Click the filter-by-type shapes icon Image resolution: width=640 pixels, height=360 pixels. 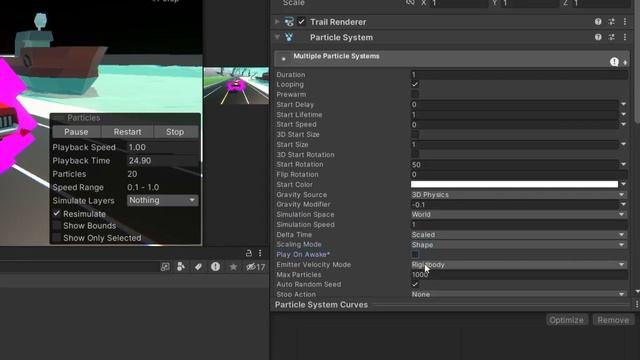(181, 267)
